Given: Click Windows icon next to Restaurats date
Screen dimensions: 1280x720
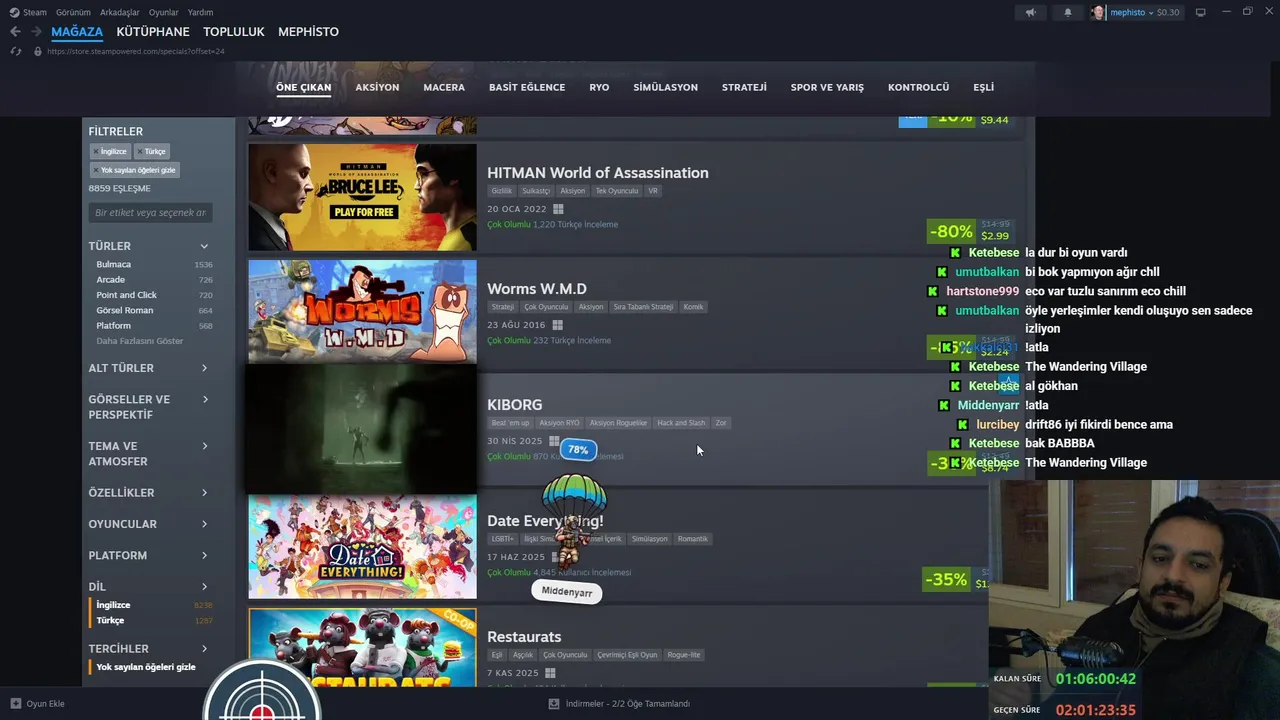Looking at the screenshot, I should [549, 673].
